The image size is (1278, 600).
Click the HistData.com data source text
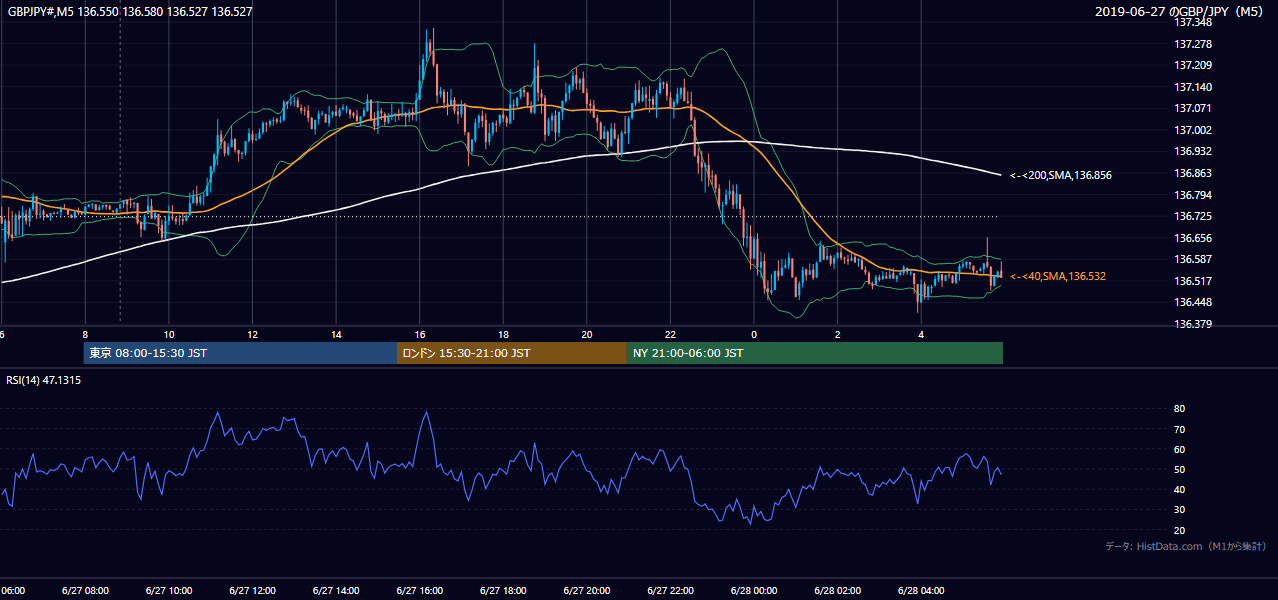1187,546
